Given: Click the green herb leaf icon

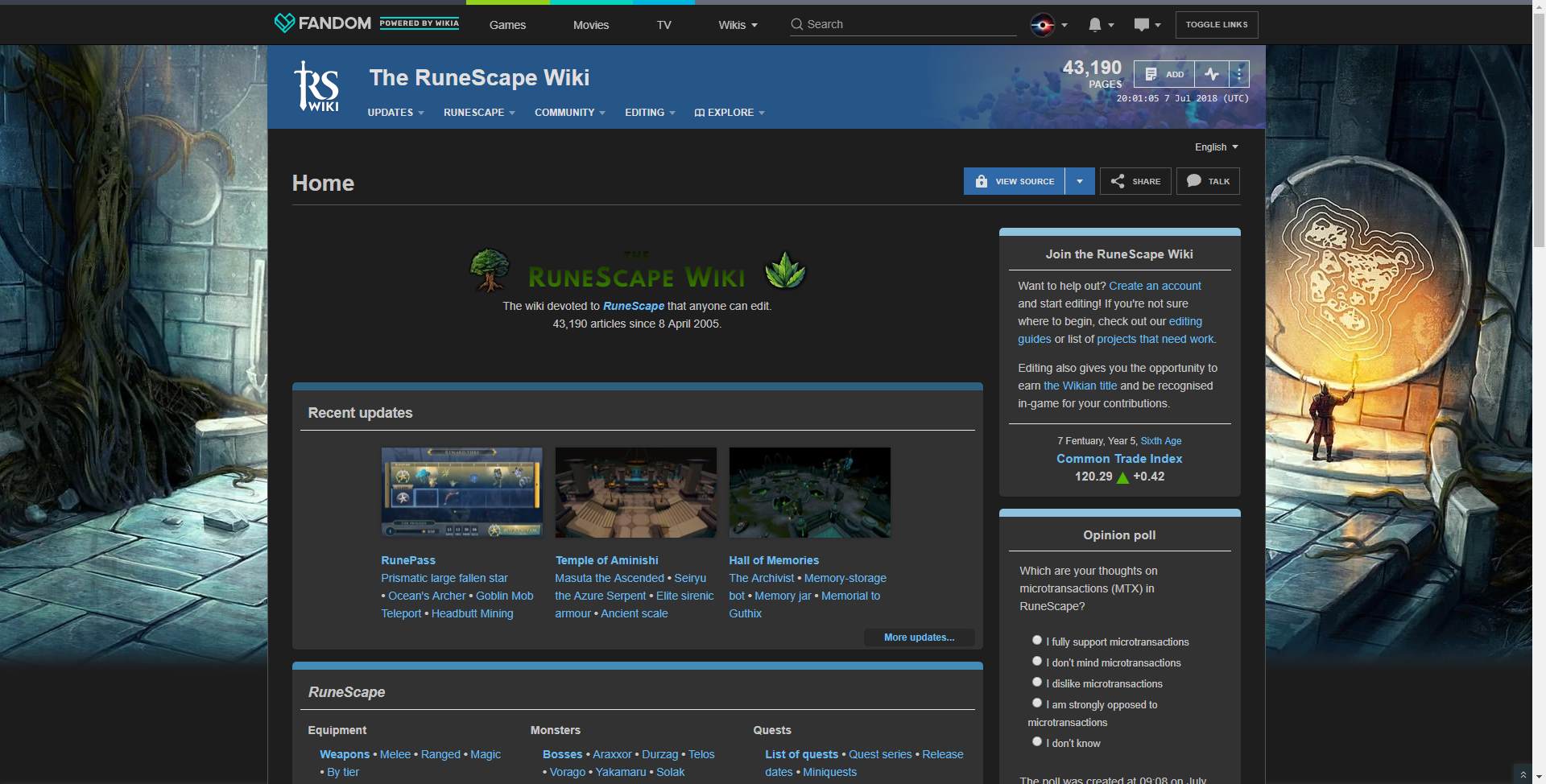Looking at the screenshot, I should pyautogui.click(x=785, y=270).
